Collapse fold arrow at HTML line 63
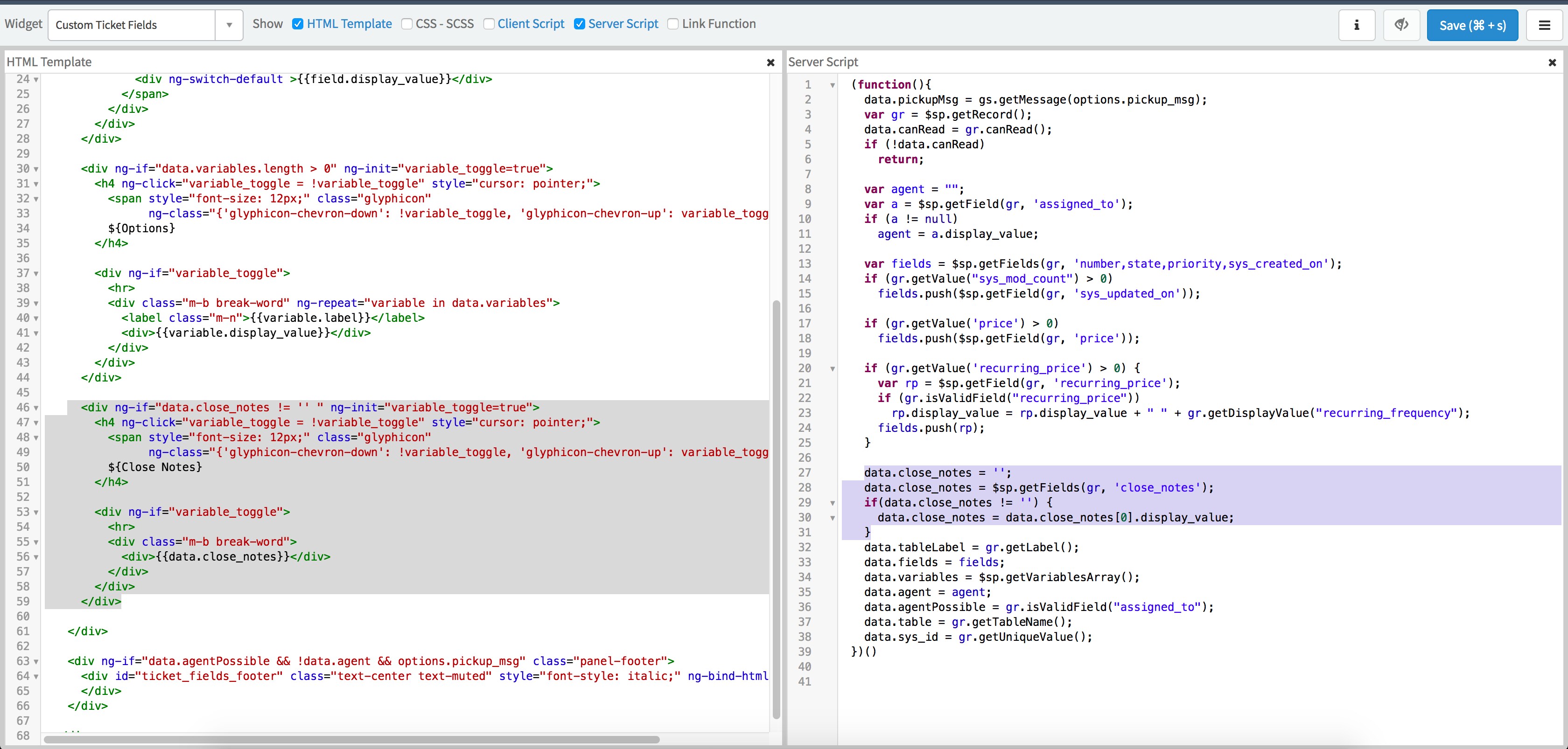1568x749 pixels. pos(36,662)
